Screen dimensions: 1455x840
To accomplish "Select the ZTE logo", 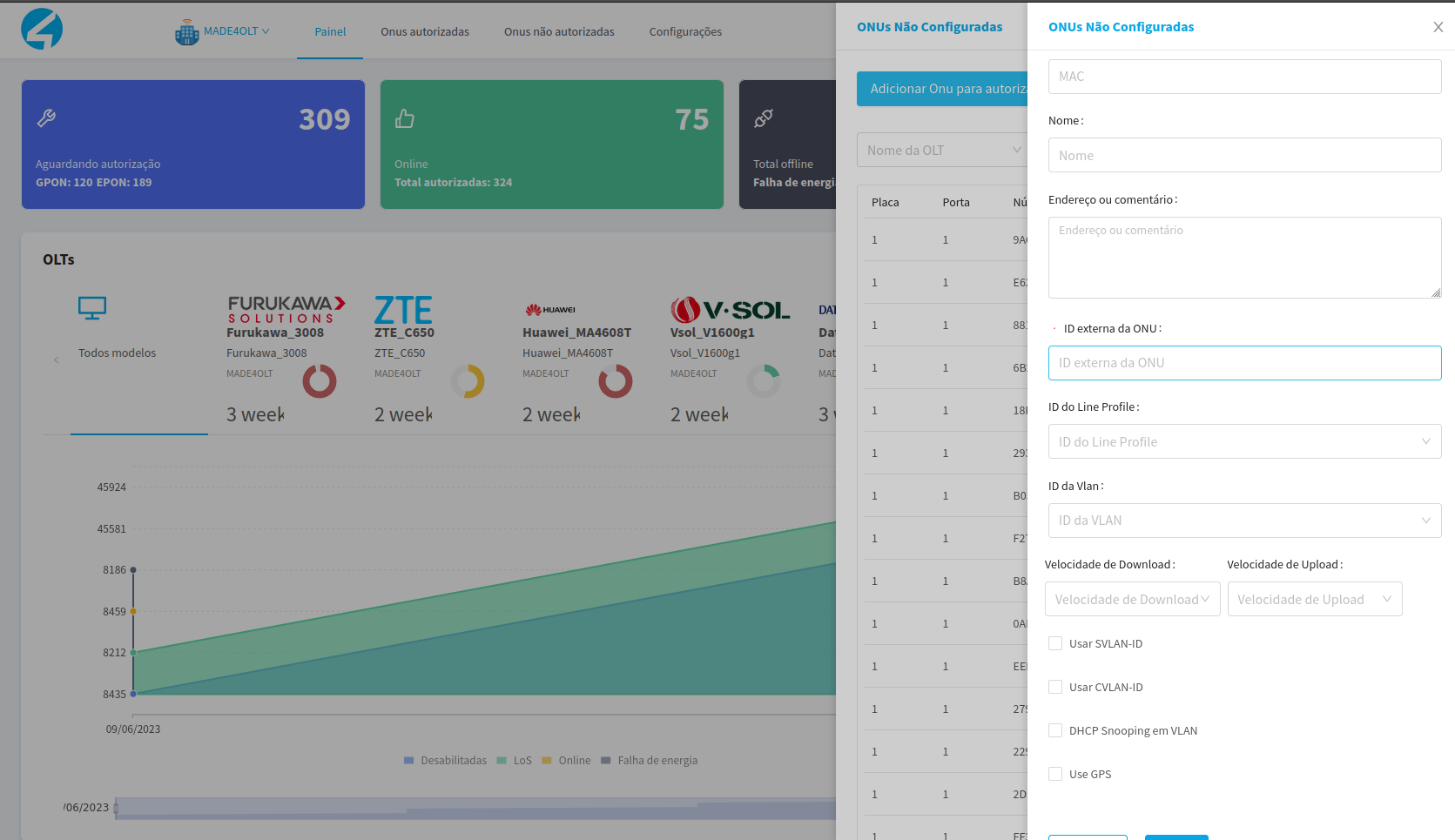I will point(403,310).
